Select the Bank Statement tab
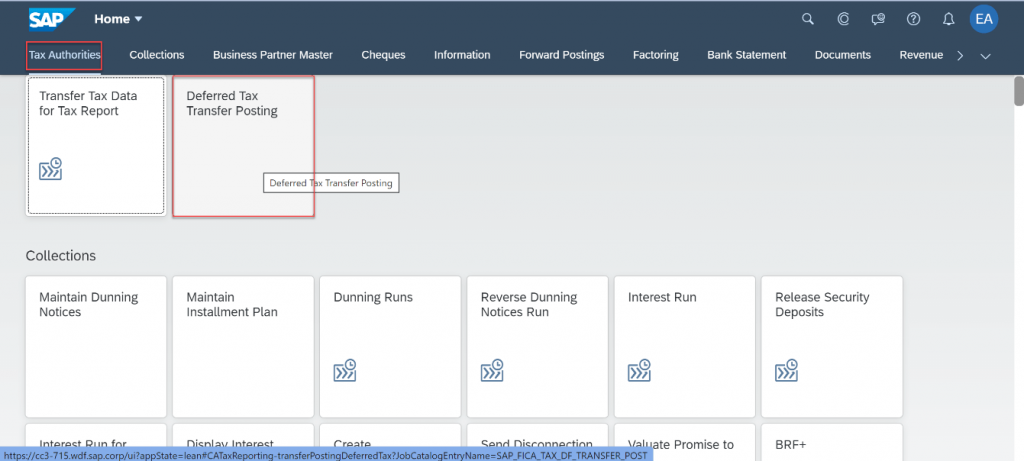Viewport: 1024px width, 461px height. [746, 55]
